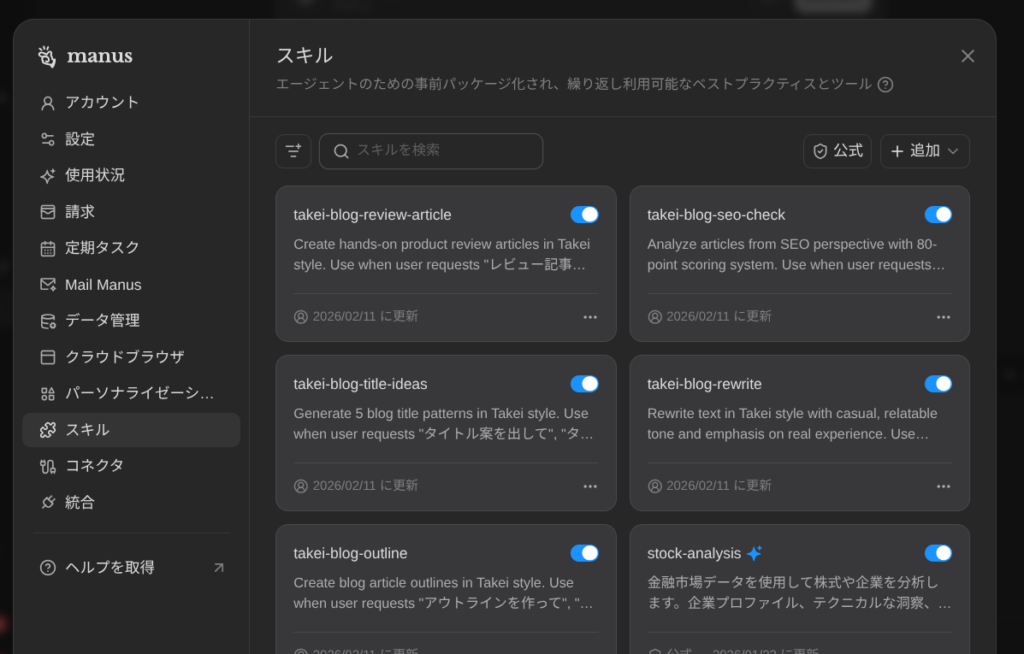
Task: Click the sparkle icon next to stock-analysis
Action: [x=754, y=553]
